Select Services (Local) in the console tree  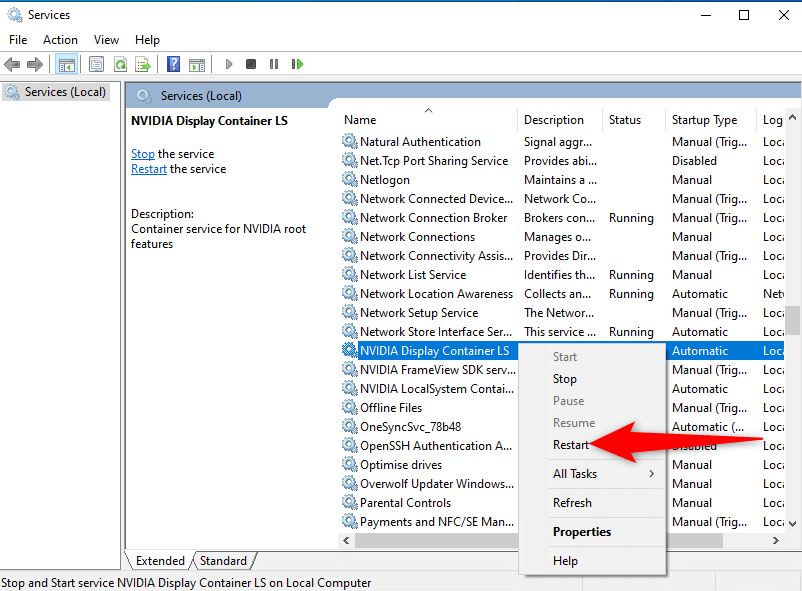[64, 92]
